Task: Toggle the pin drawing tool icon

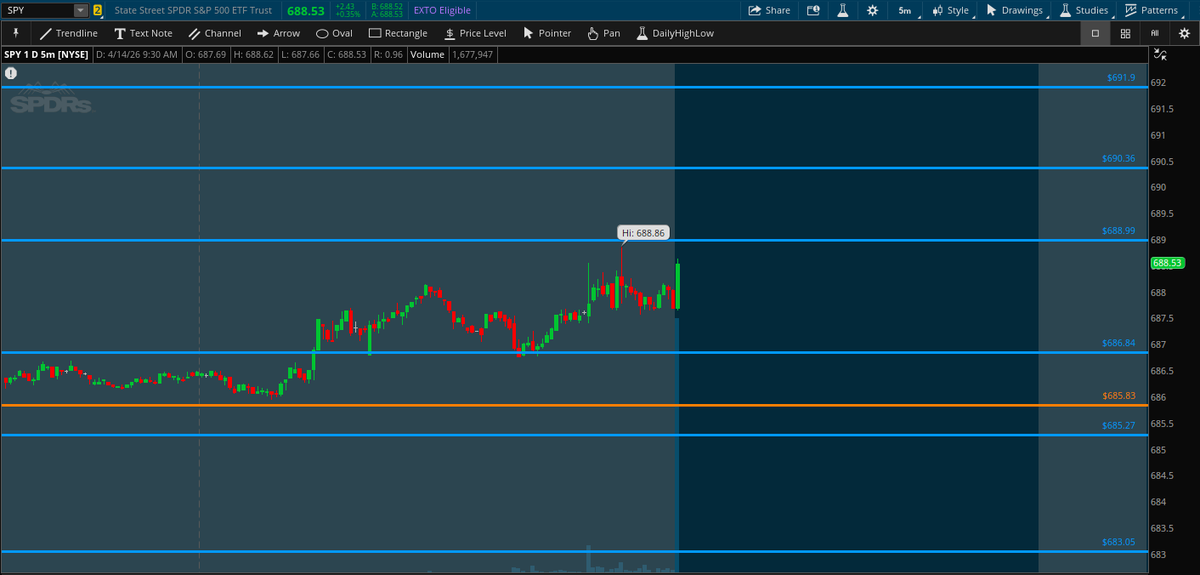Action: 15,33
